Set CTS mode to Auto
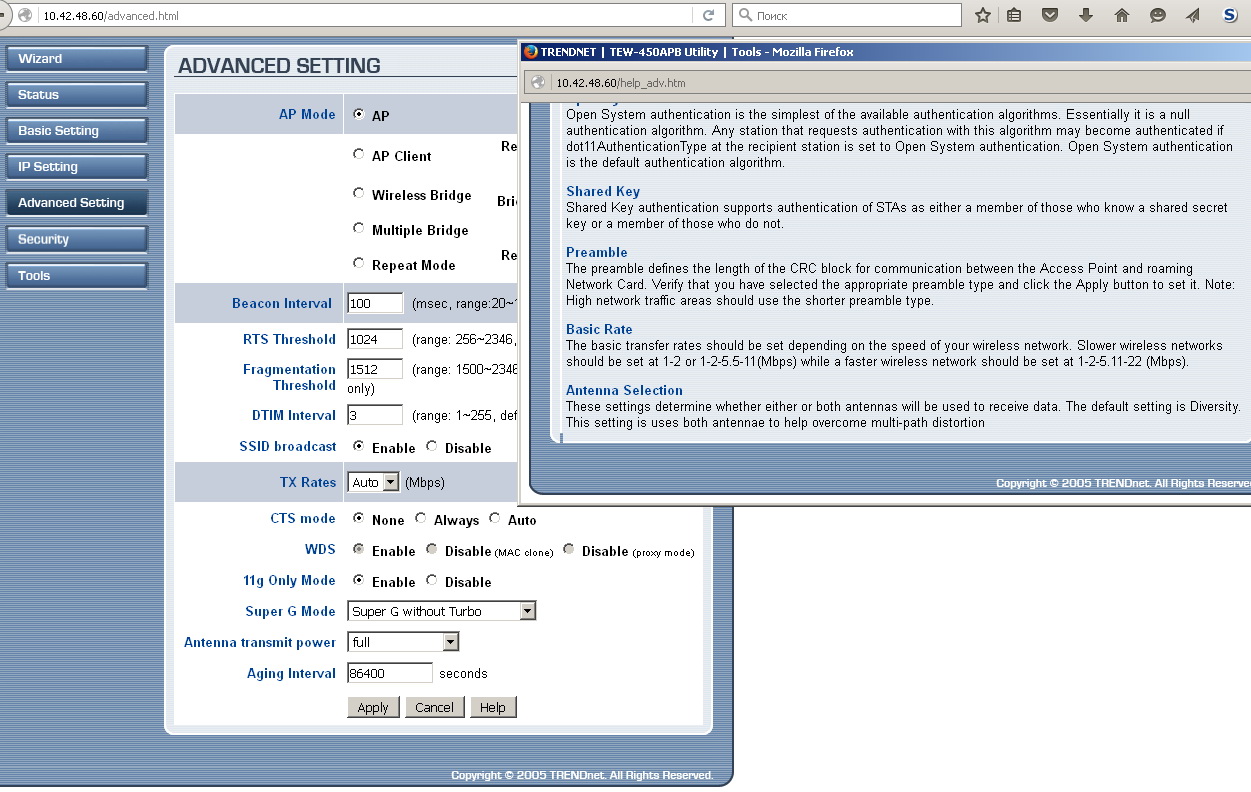The image size is (1251, 792). click(495, 518)
